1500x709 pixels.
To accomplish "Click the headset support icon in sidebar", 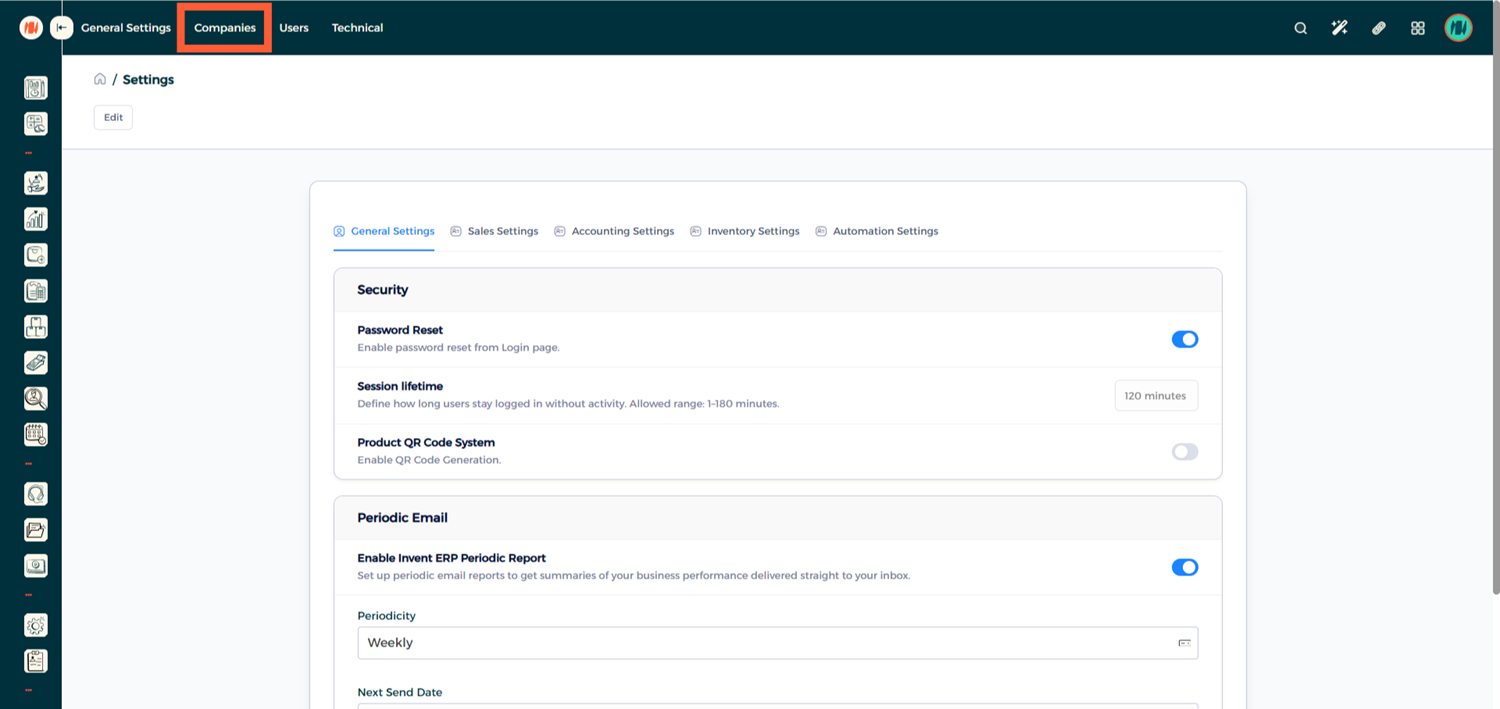I will point(36,494).
